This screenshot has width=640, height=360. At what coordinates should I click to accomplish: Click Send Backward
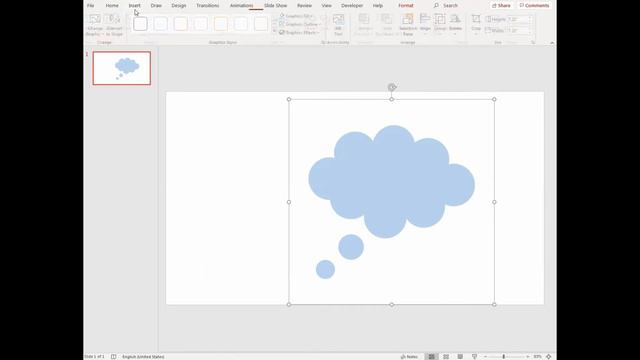386,25
